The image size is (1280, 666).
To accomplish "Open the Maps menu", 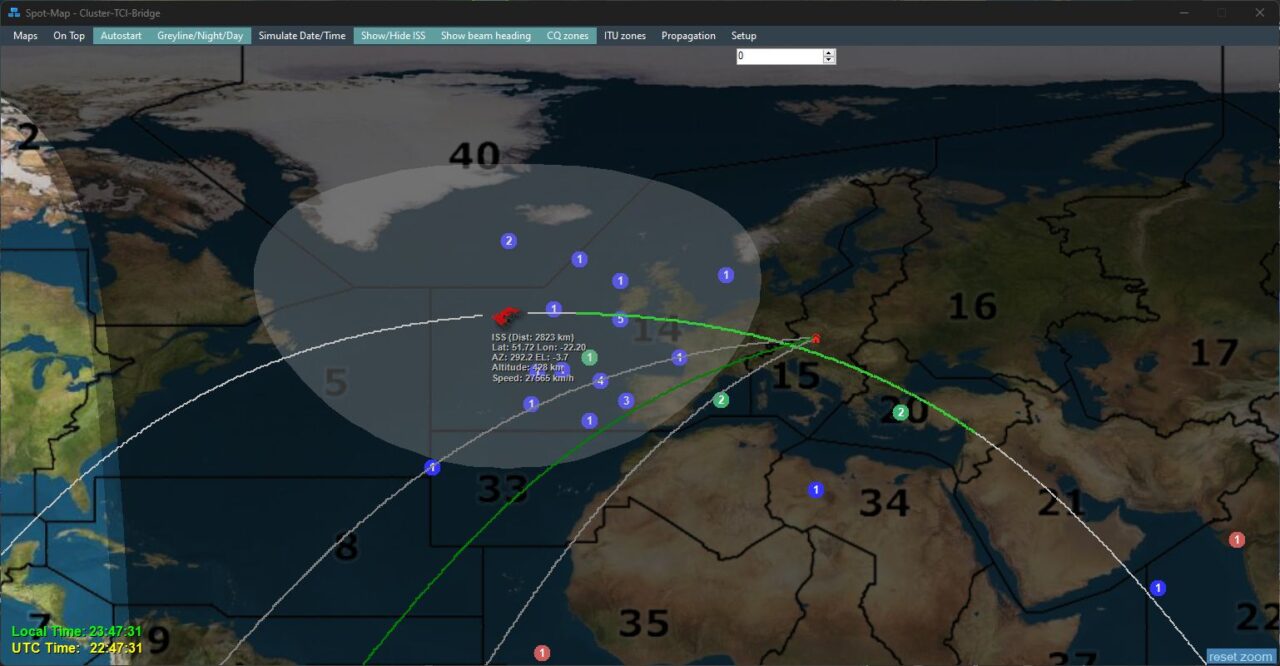I will (25, 36).
